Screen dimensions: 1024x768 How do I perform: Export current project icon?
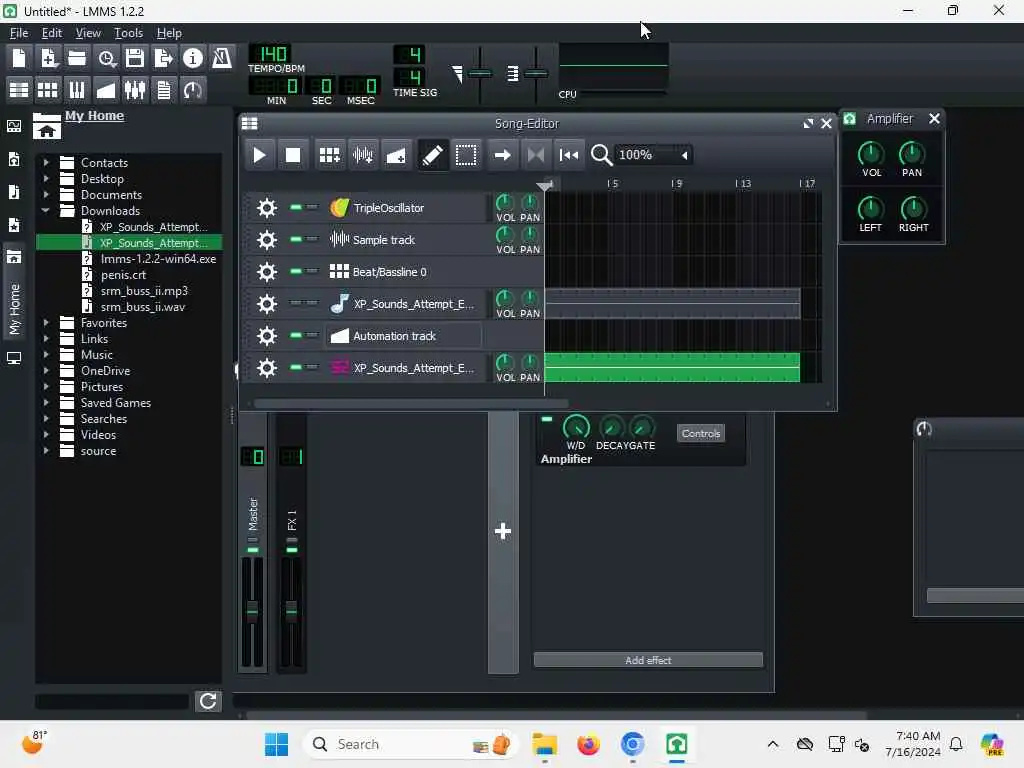point(163,58)
